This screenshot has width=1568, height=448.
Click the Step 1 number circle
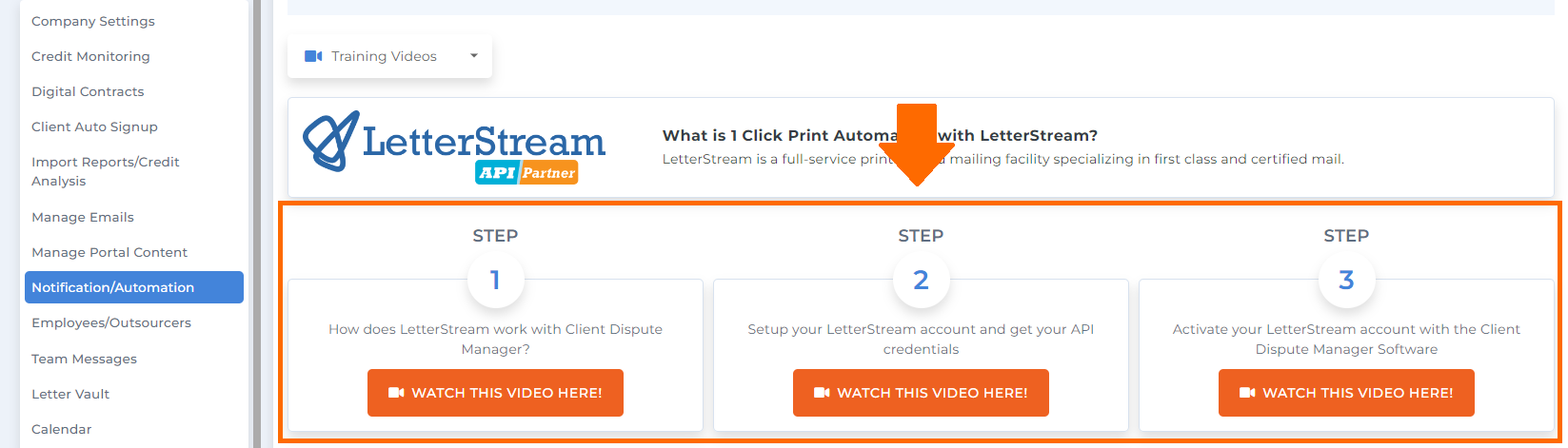[x=495, y=280]
